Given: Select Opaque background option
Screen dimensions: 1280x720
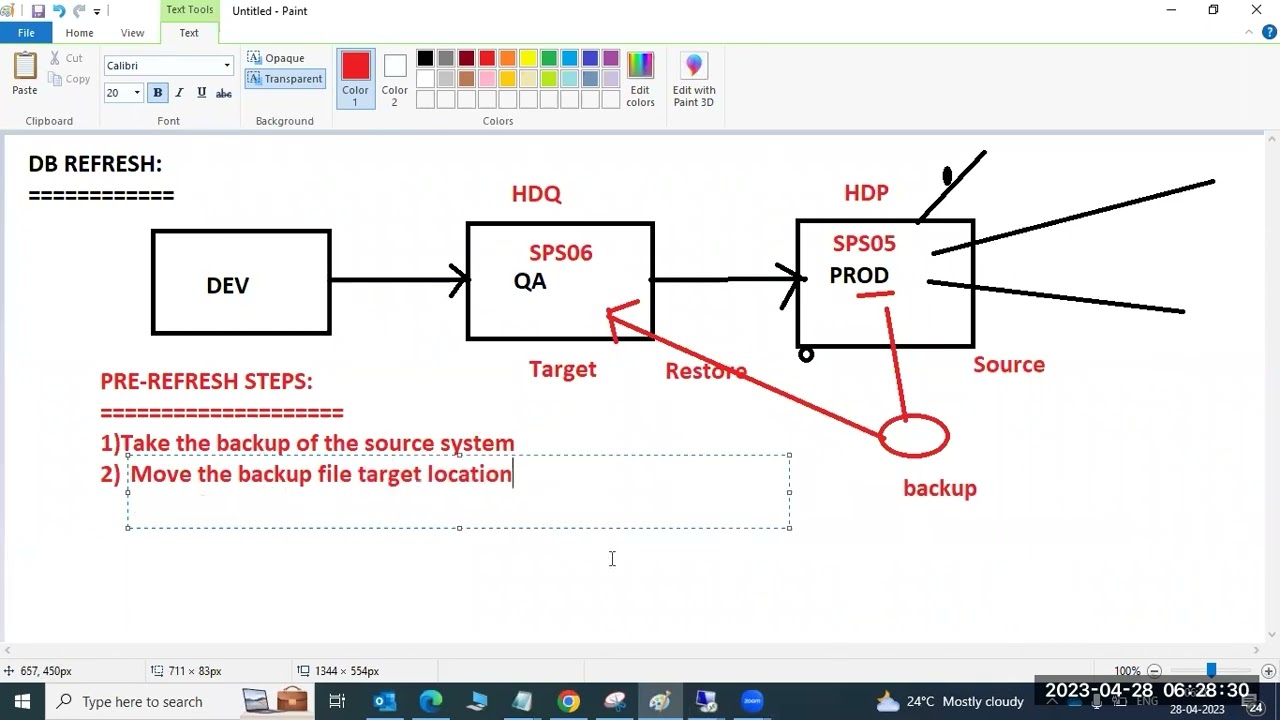Looking at the screenshot, I should 276,58.
